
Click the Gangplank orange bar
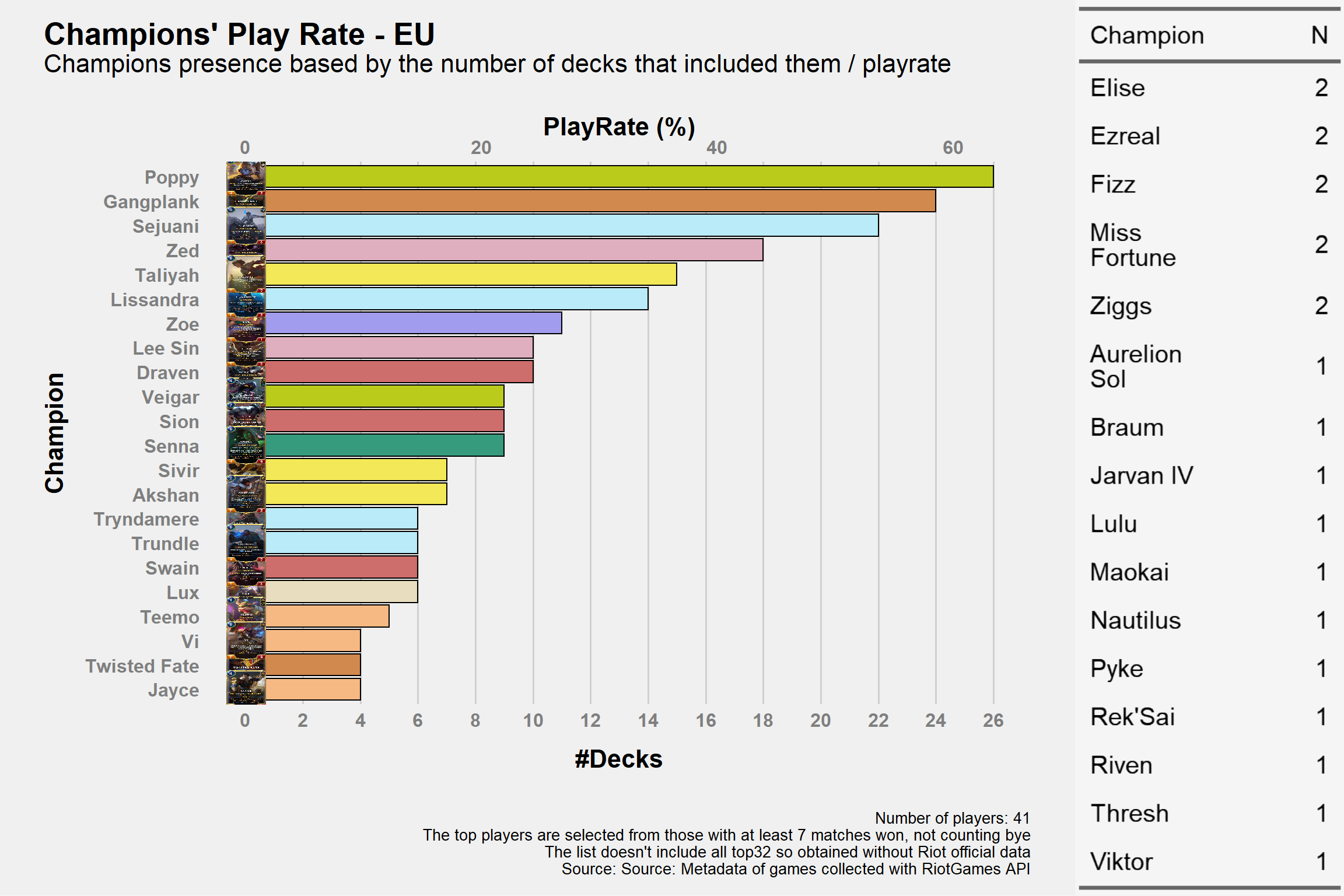click(x=600, y=201)
